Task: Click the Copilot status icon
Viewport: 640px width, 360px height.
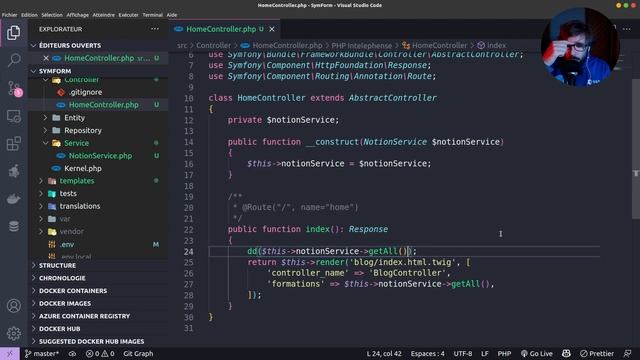Action: point(566,353)
